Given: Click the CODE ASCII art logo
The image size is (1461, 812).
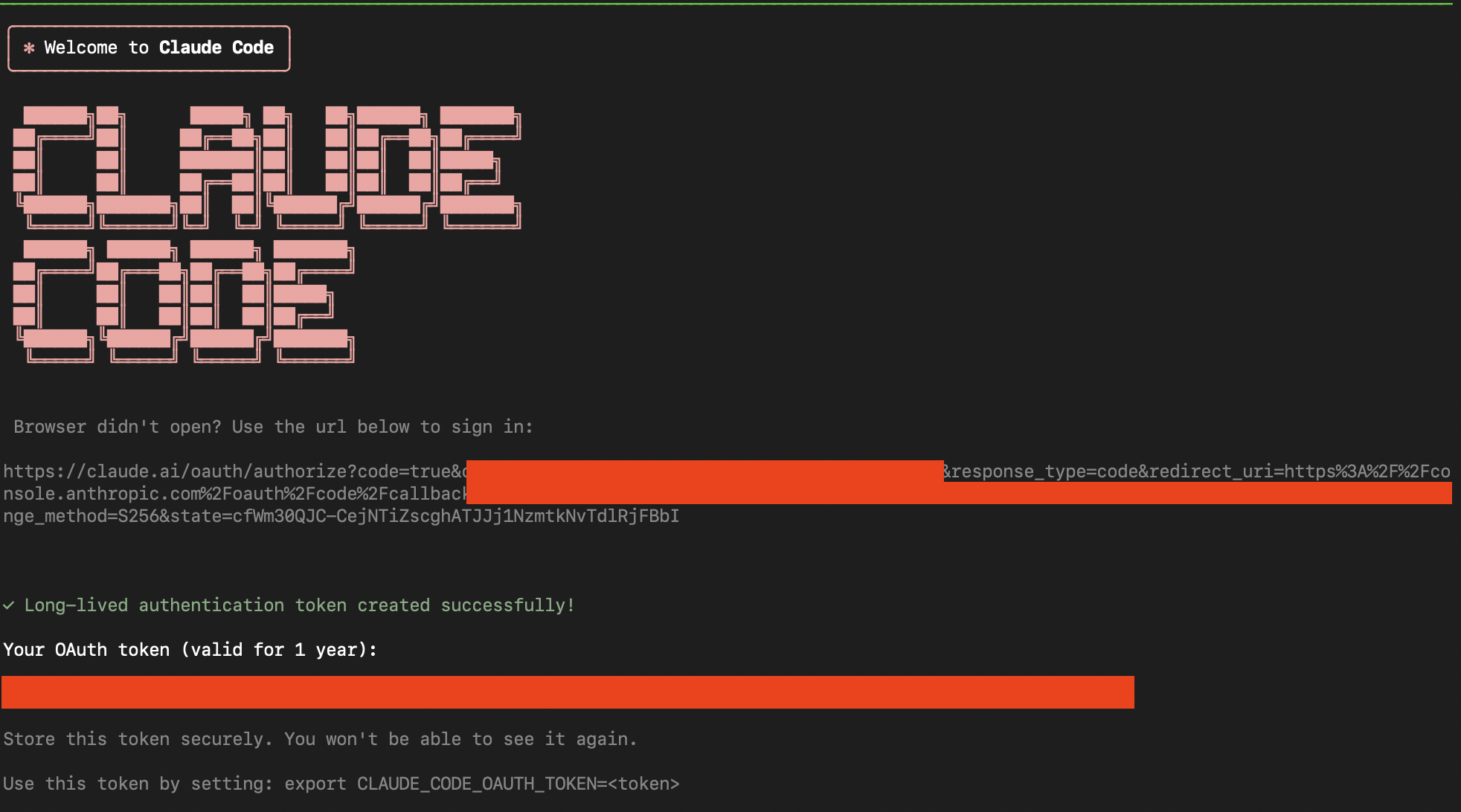Looking at the screenshot, I should point(184,301).
